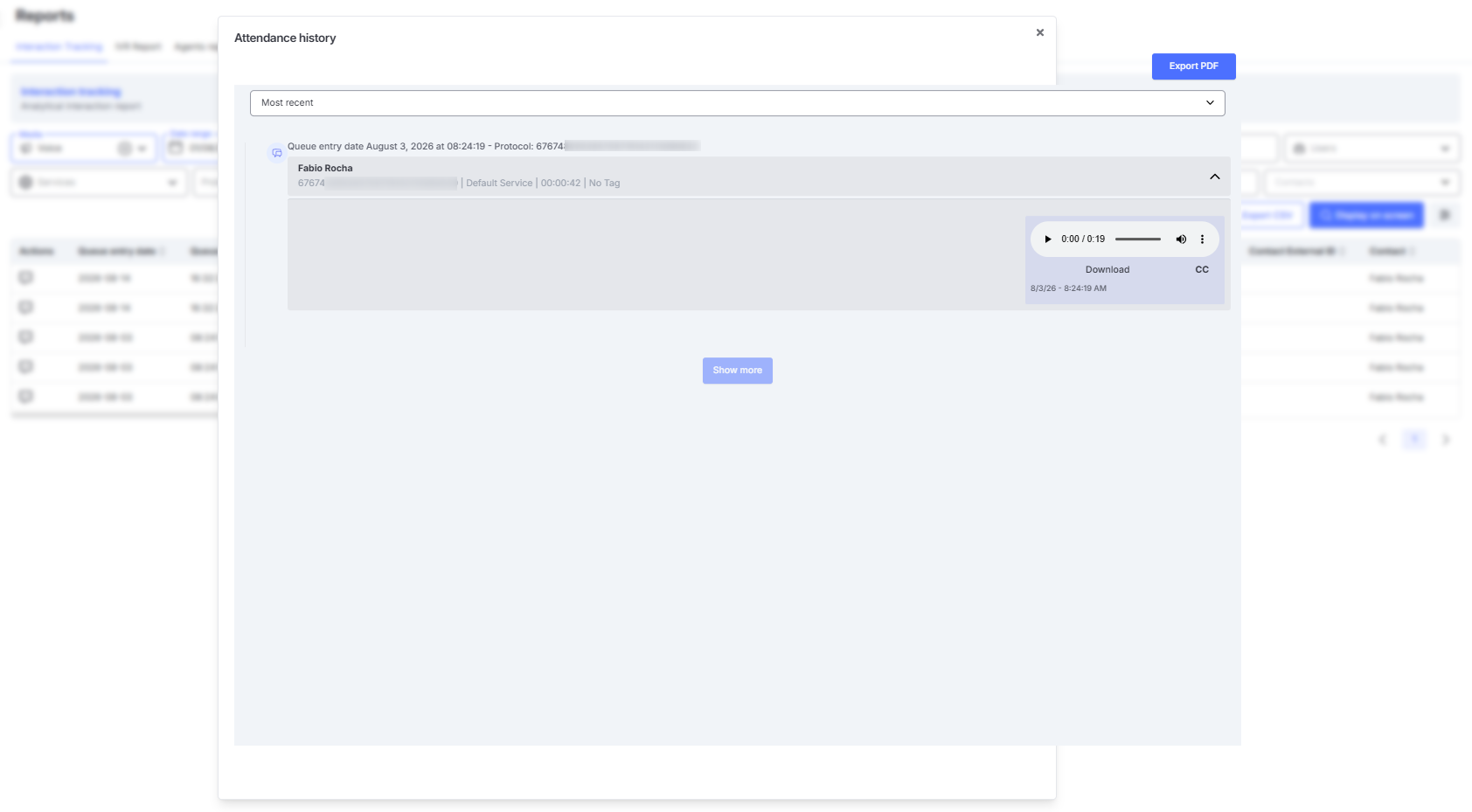Viewport: 1472px width, 812px height.
Task: Play the audio recording
Action: [x=1048, y=239]
